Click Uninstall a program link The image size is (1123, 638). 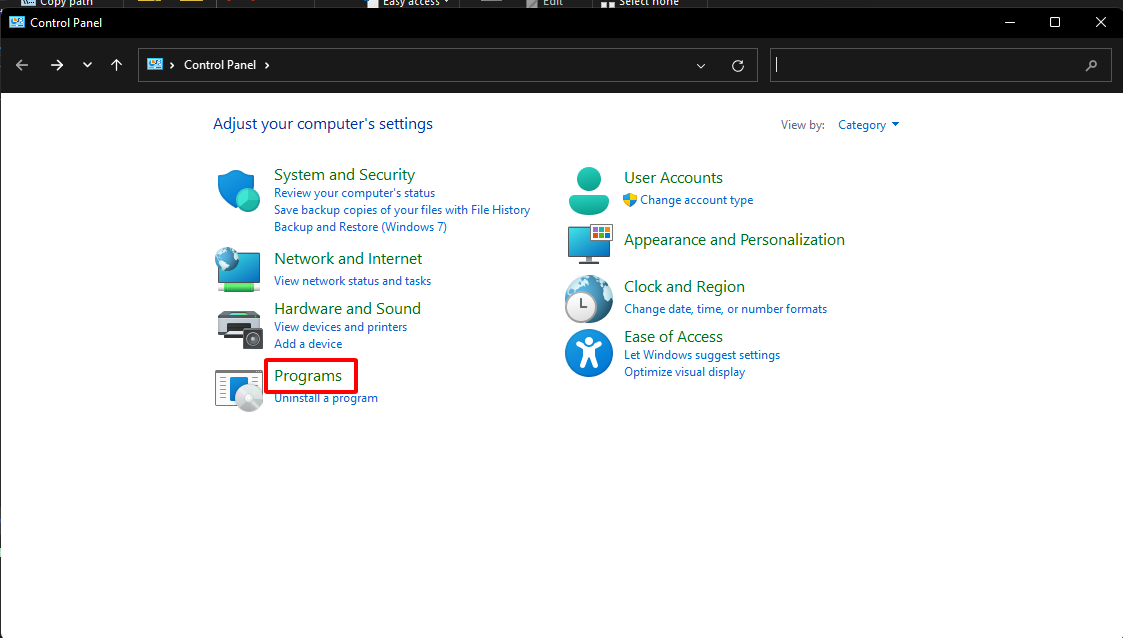point(326,398)
